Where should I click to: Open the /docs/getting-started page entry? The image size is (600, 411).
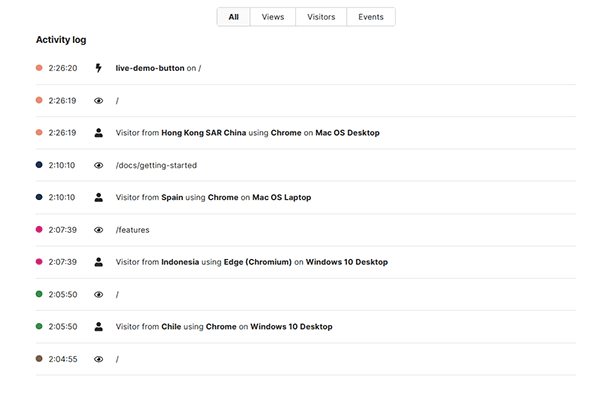point(156,165)
